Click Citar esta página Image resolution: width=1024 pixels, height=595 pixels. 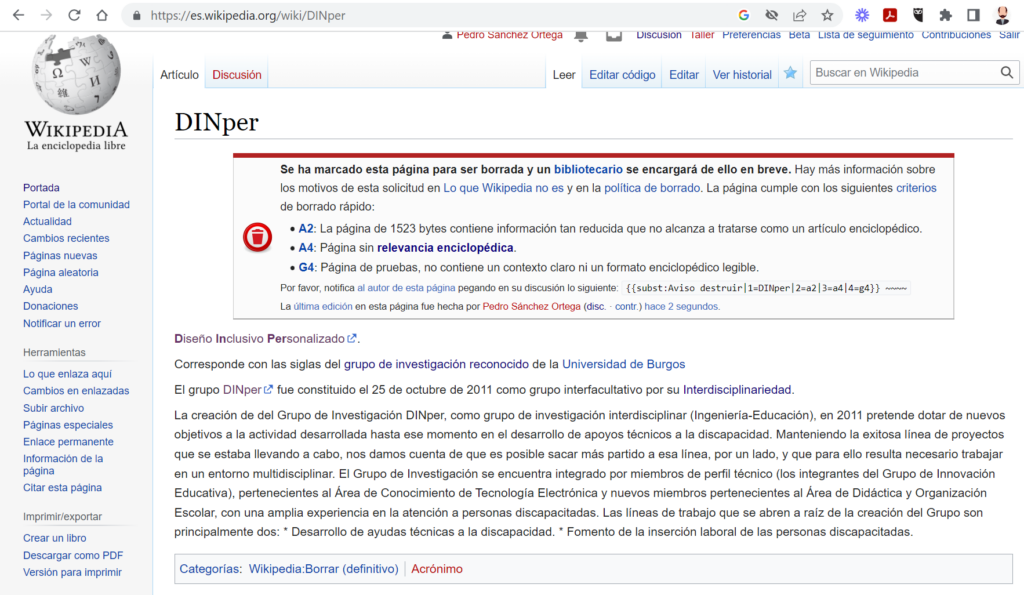point(62,487)
